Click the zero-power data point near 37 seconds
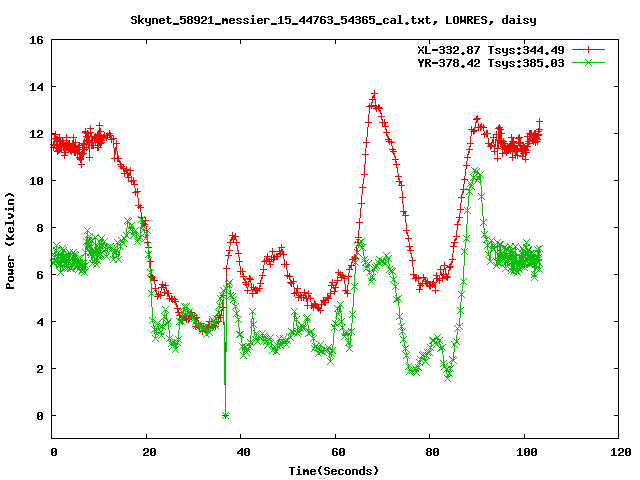Screen dimensions: 640x480 click(x=225, y=416)
